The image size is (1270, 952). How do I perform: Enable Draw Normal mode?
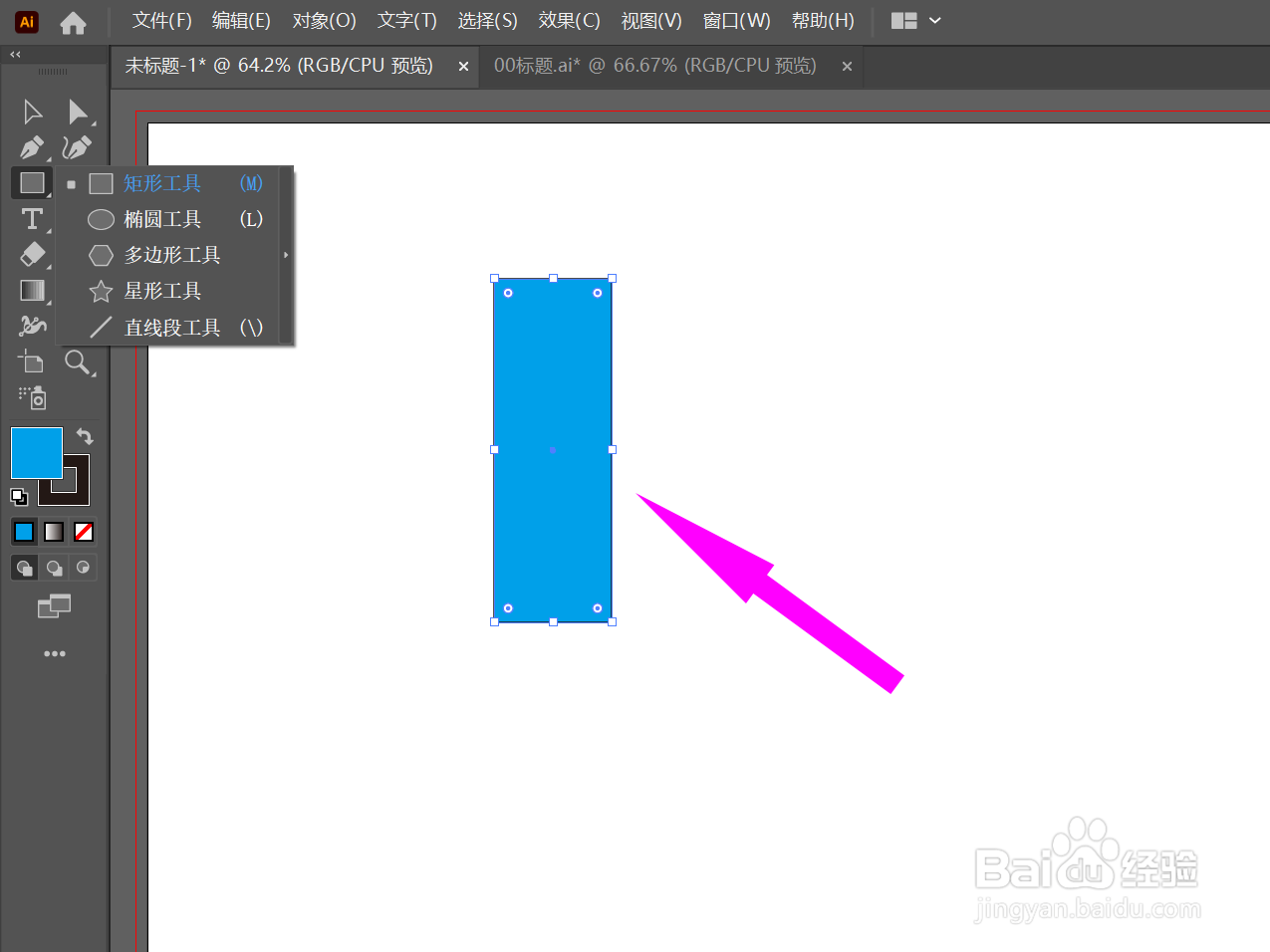coord(24,568)
